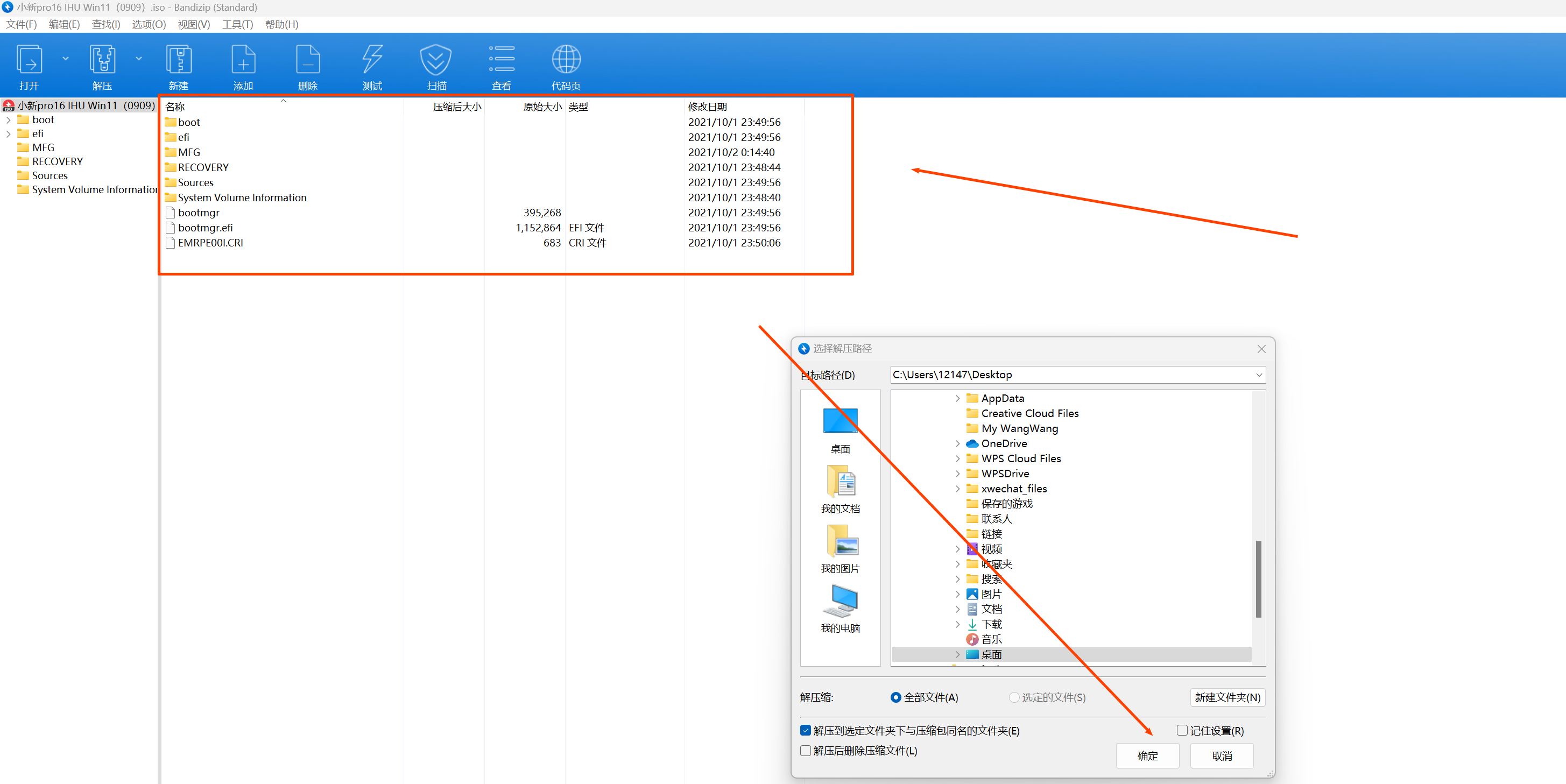Expand the OneDrive tree node
Viewport: 1566px width, 784px height.
point(957,444)
